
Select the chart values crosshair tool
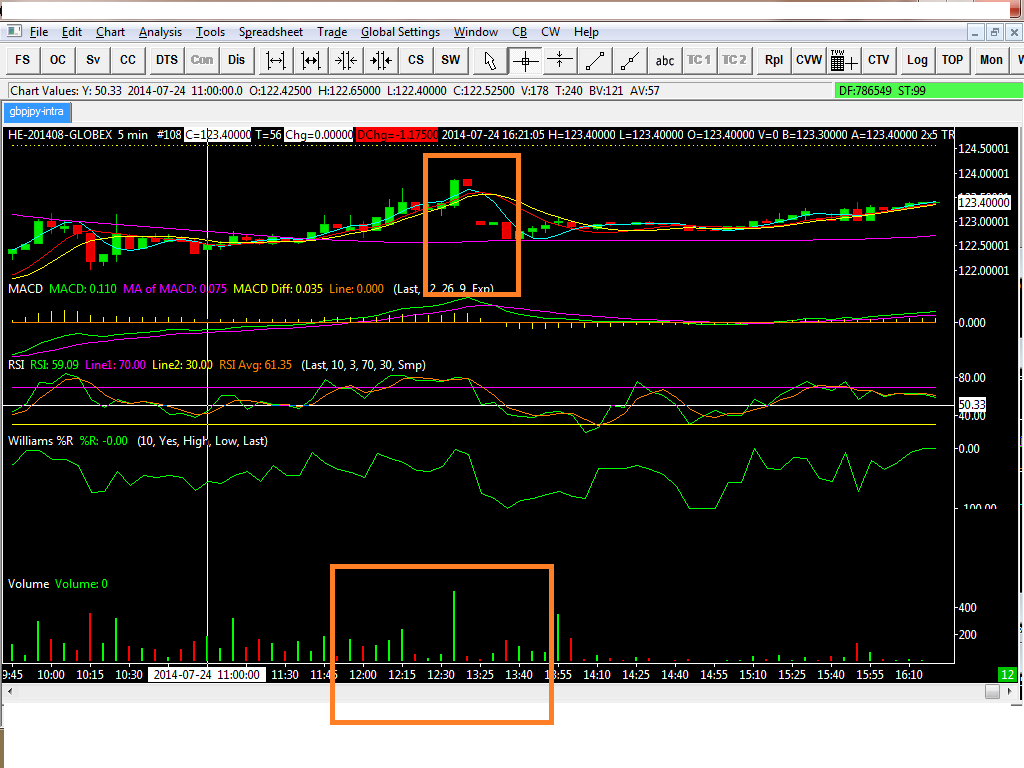[525, 61]
